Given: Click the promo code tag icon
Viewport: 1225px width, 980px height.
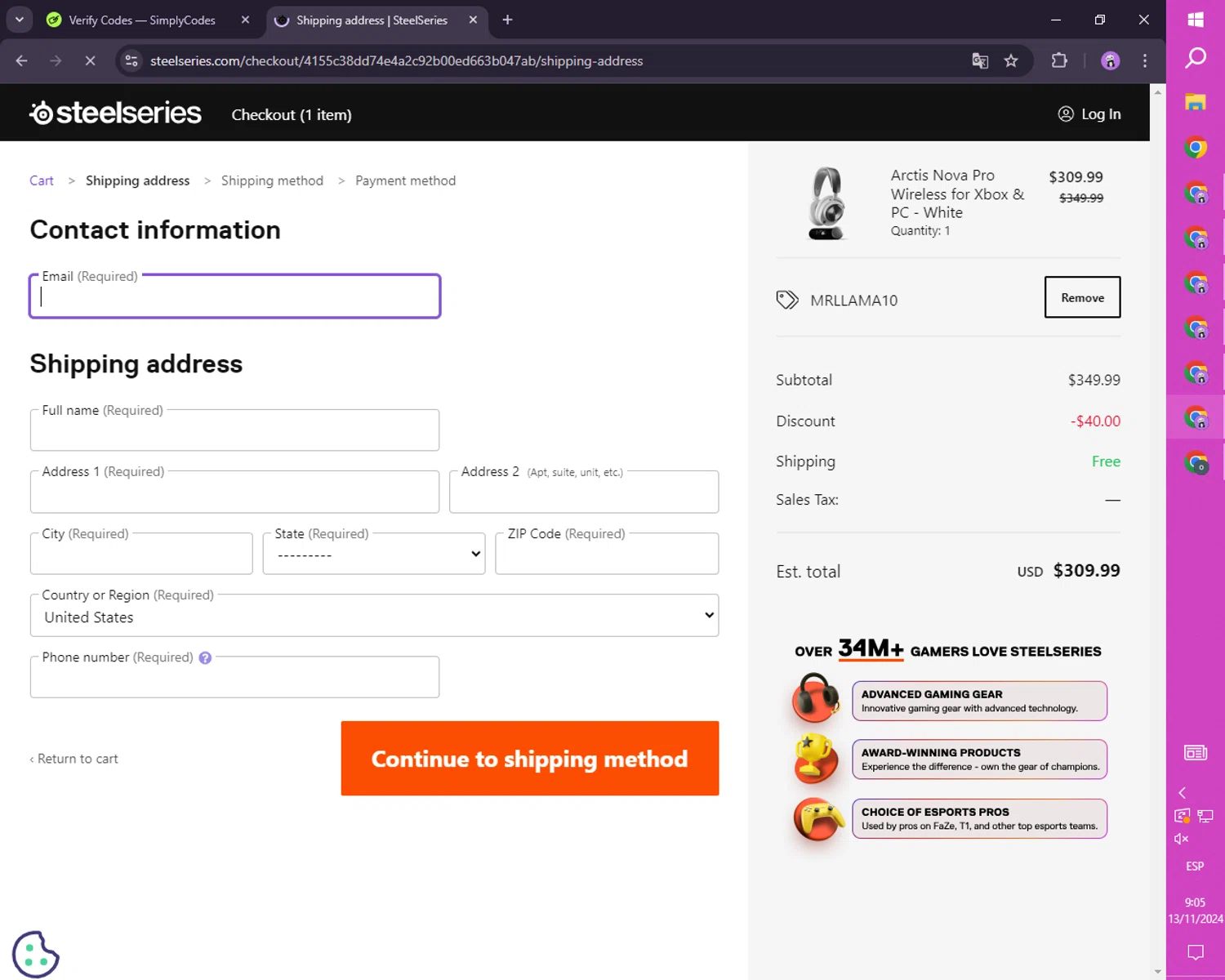Looking at the screenshot, I should coord(787,300).
